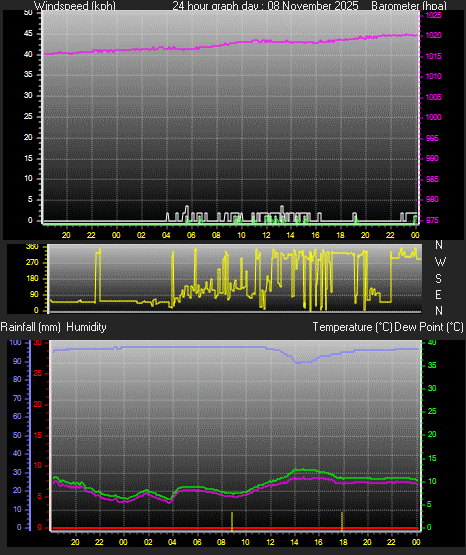Click the 980 barometer scale label

click(x=432, y=199)
